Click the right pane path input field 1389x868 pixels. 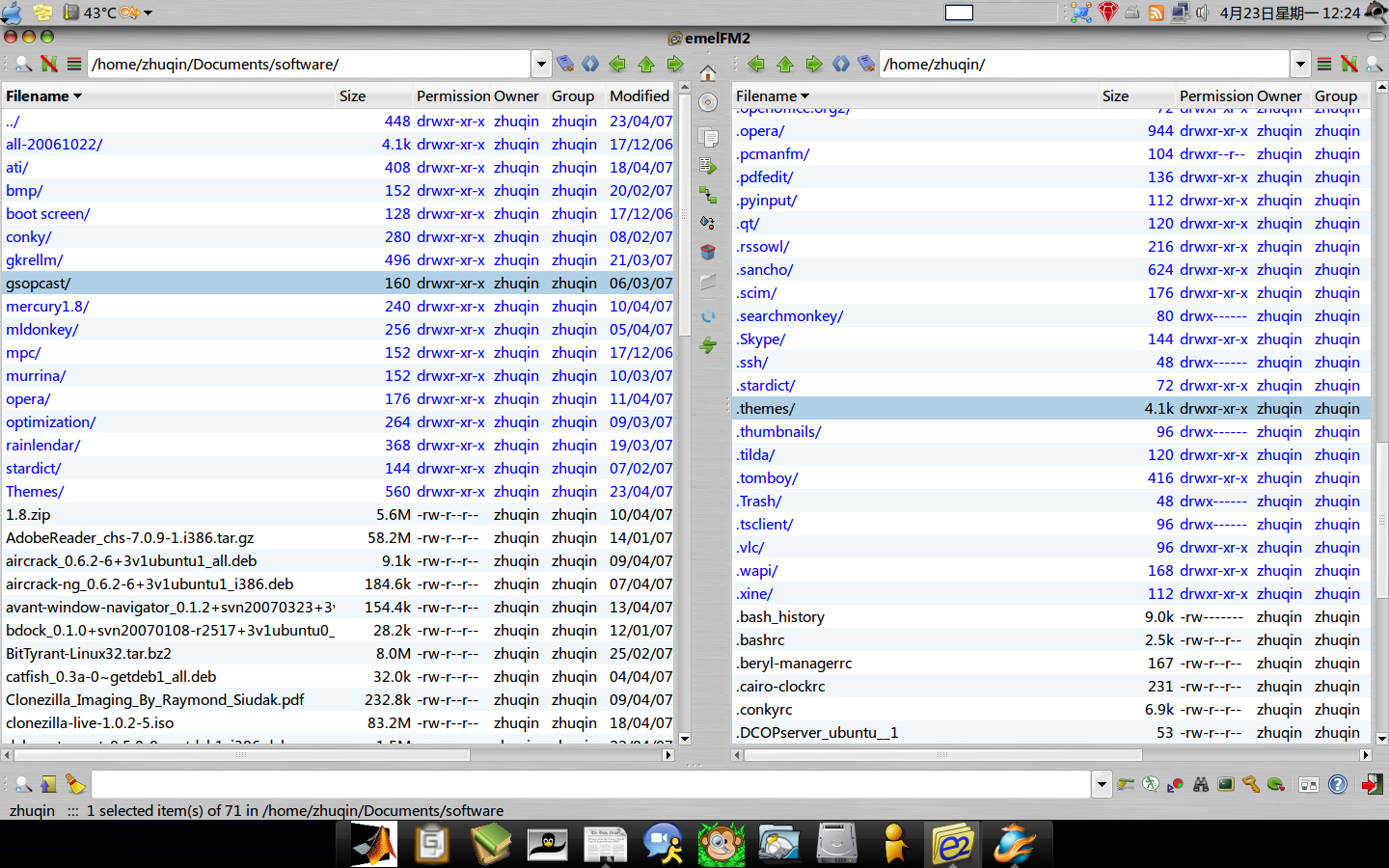tap(1084, 64)
